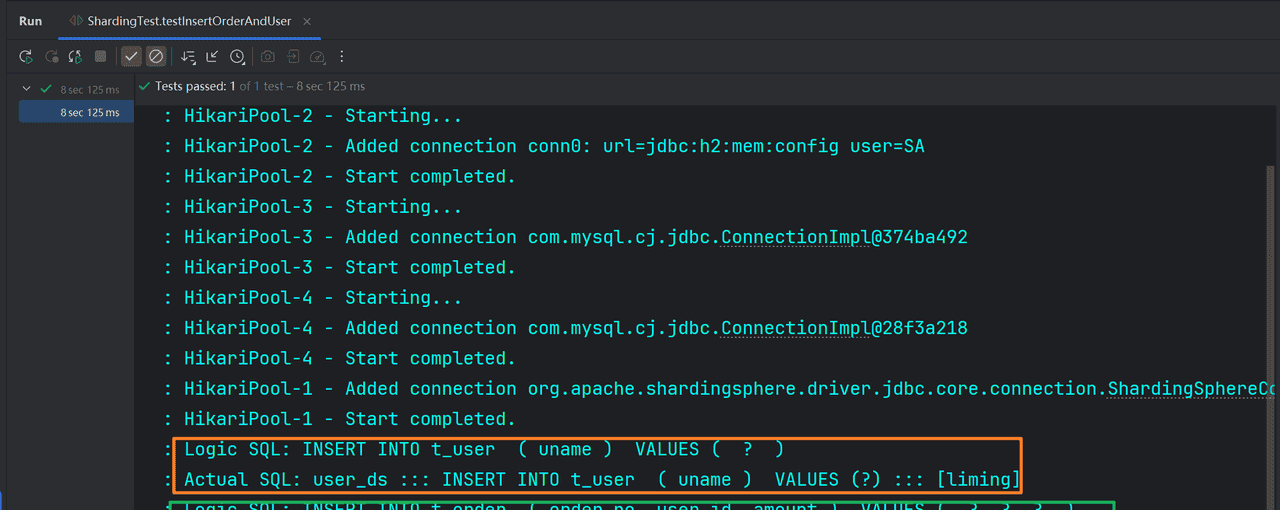Click the Rerun Failed Tests icon
This screenshot has height=510, width=1280.
point(52,57)
